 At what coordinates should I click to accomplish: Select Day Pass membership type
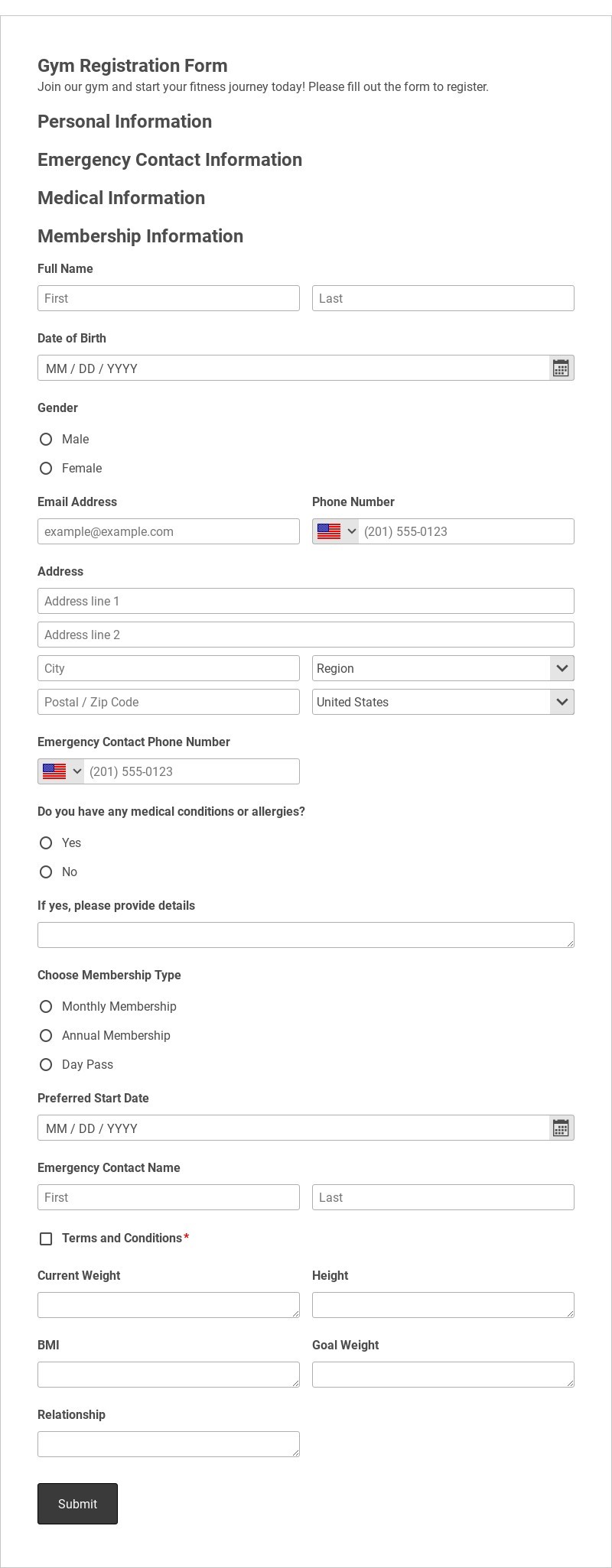[46, 1064]
